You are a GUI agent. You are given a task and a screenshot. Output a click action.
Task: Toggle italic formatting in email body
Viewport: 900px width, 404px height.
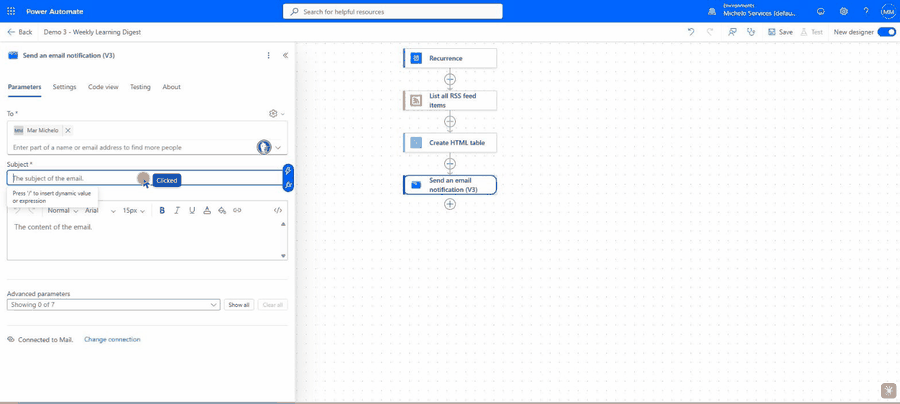(x=177, y=211)
